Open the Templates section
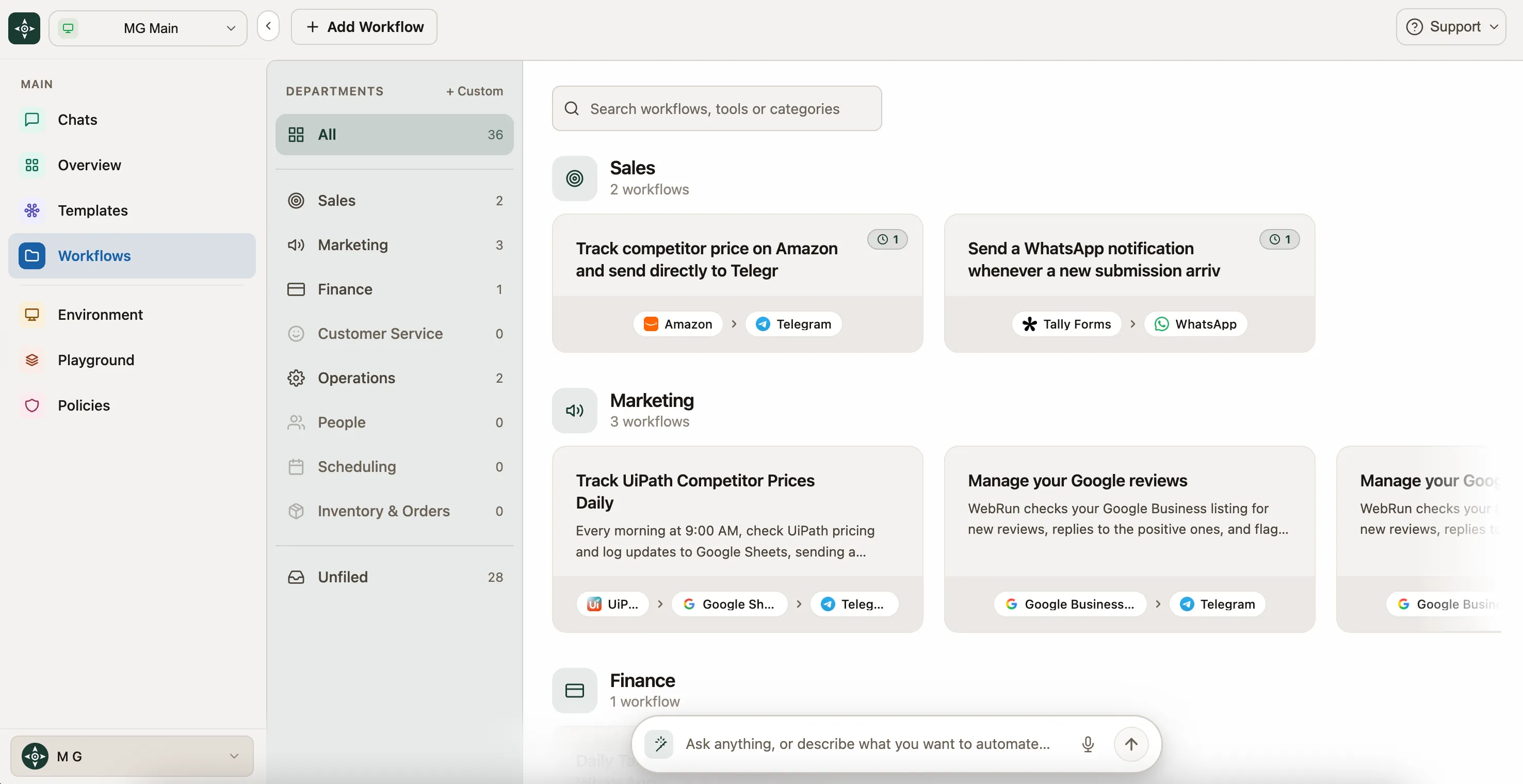Screen dimensions: 1523x784 [x=132, y=210]
